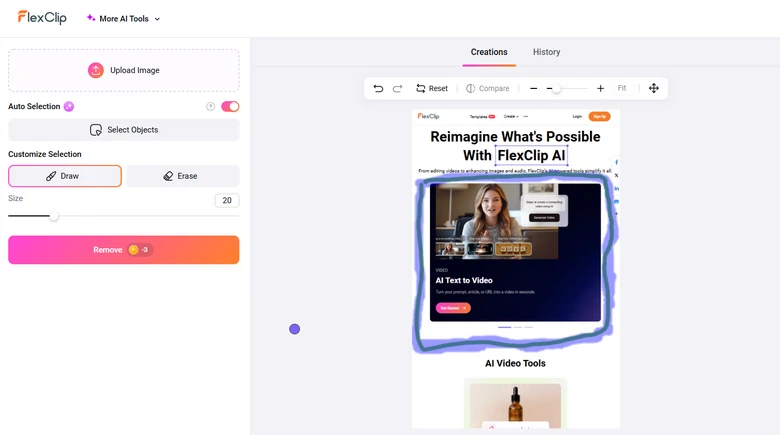
Task: Click the FlexClip logo
Action: point(42,18)
